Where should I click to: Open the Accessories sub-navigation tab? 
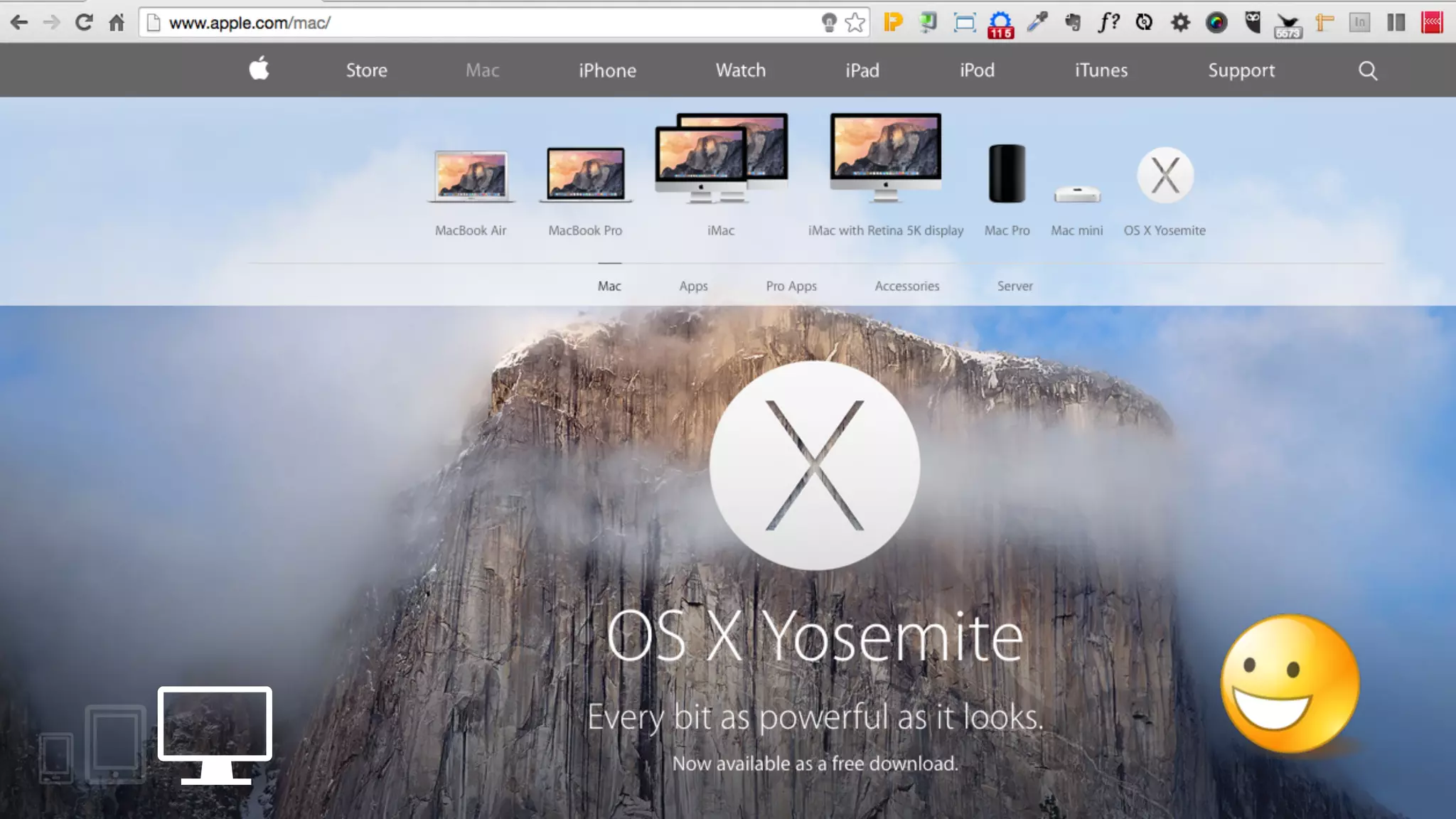pyautogui.click(x=906, y=286)
